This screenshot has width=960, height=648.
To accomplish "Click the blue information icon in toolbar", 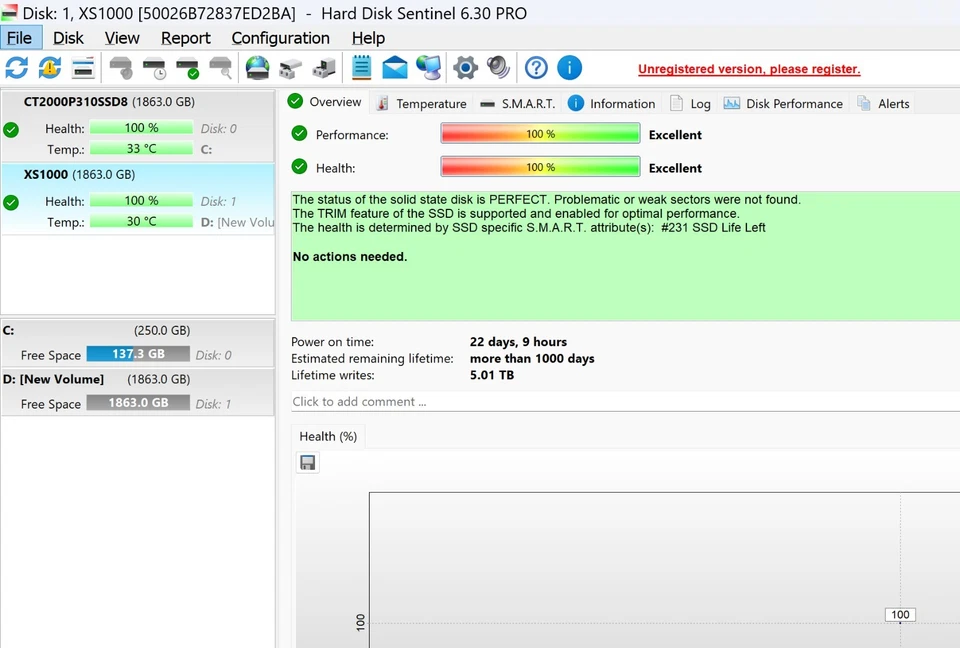I will pos(569,67).
